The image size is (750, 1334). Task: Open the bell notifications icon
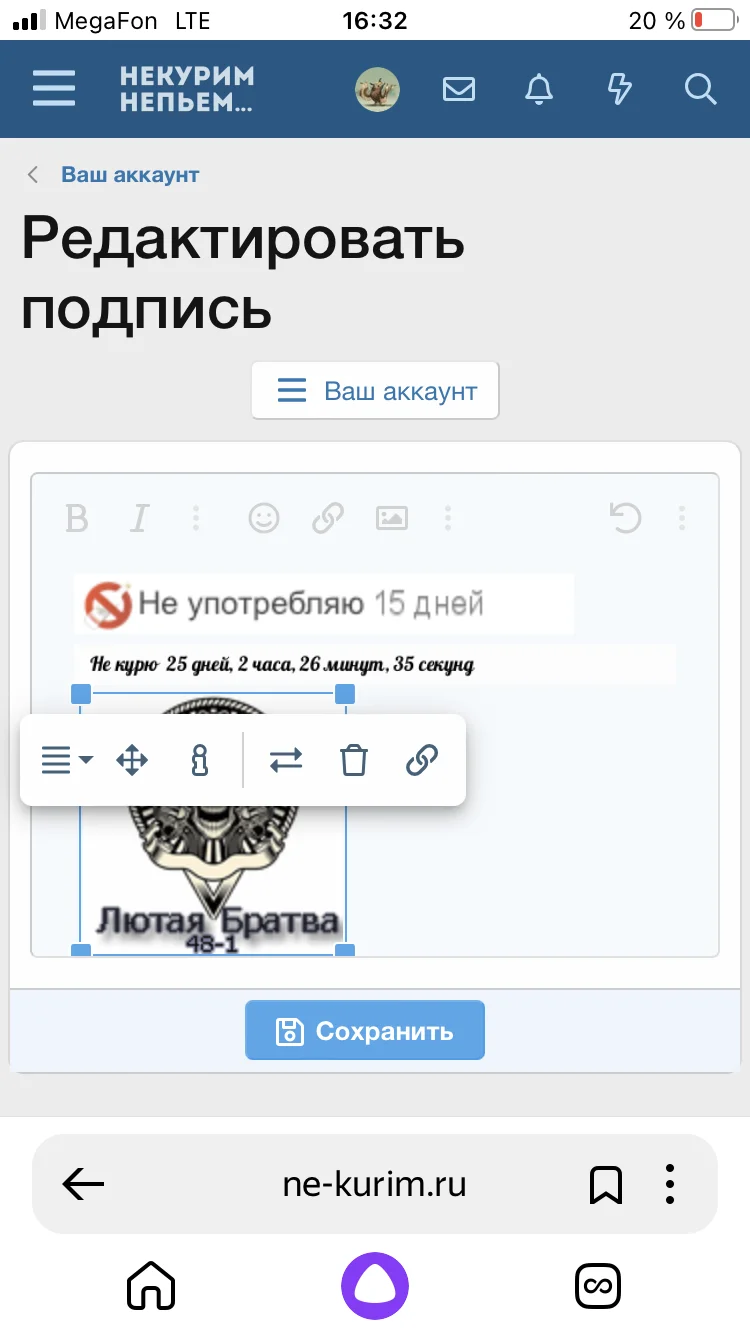[539, 90]
